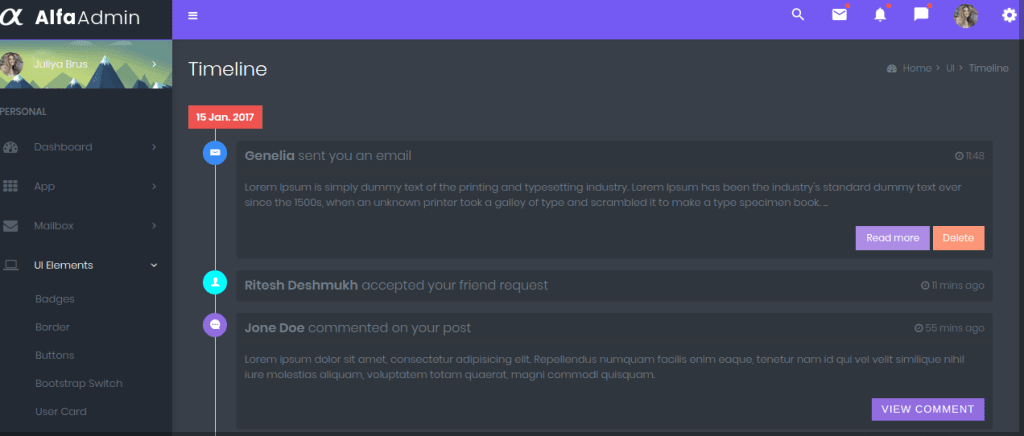Screen dimensions: 1024x436
Task: Expand the App sidebar menu
Action: (x=154, y=186)
